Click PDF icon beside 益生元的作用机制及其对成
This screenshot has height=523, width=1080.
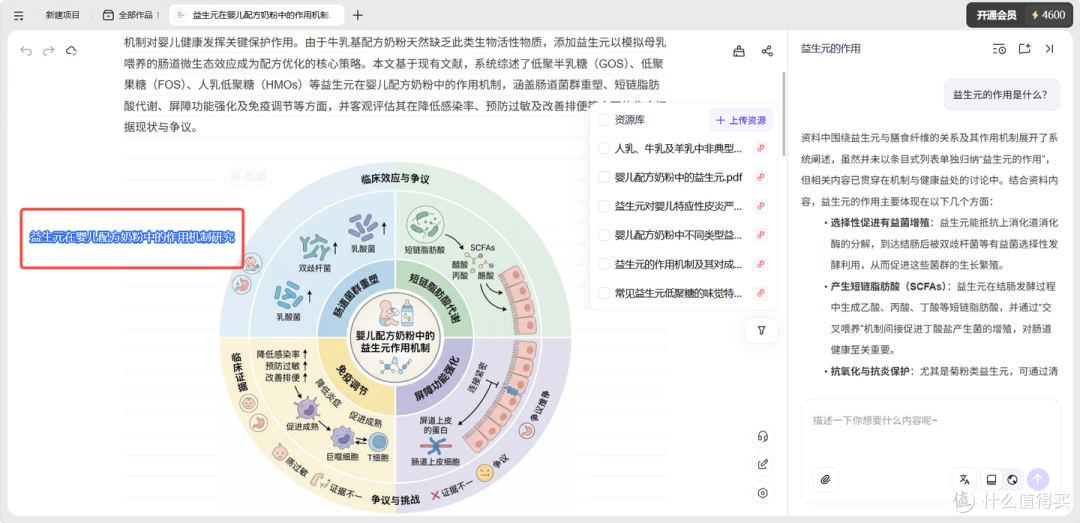(x=761, y=264)
